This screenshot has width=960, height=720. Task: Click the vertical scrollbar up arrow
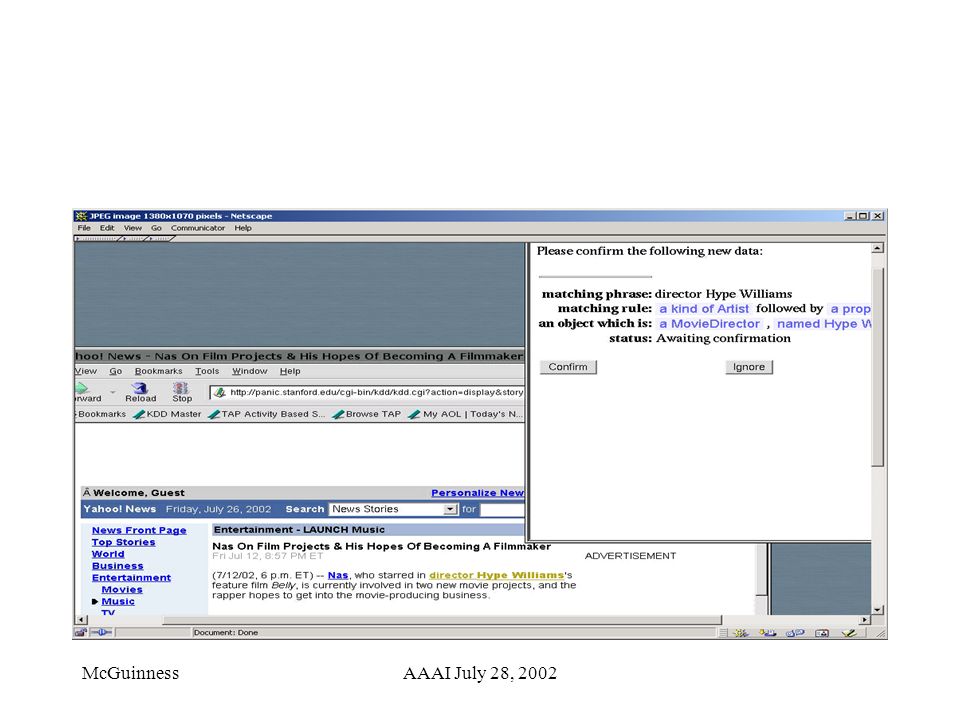coord(878,248)
